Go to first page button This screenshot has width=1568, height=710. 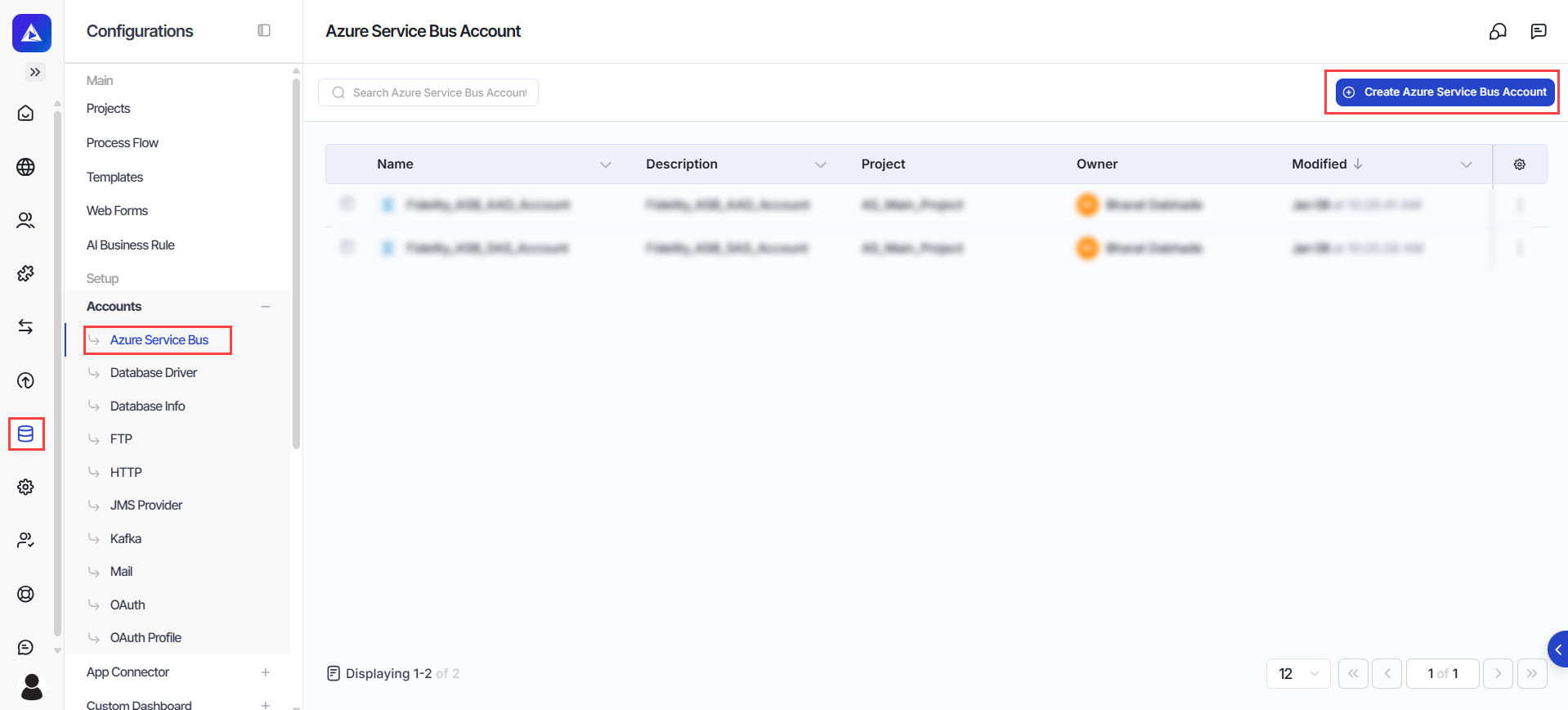1353,673
